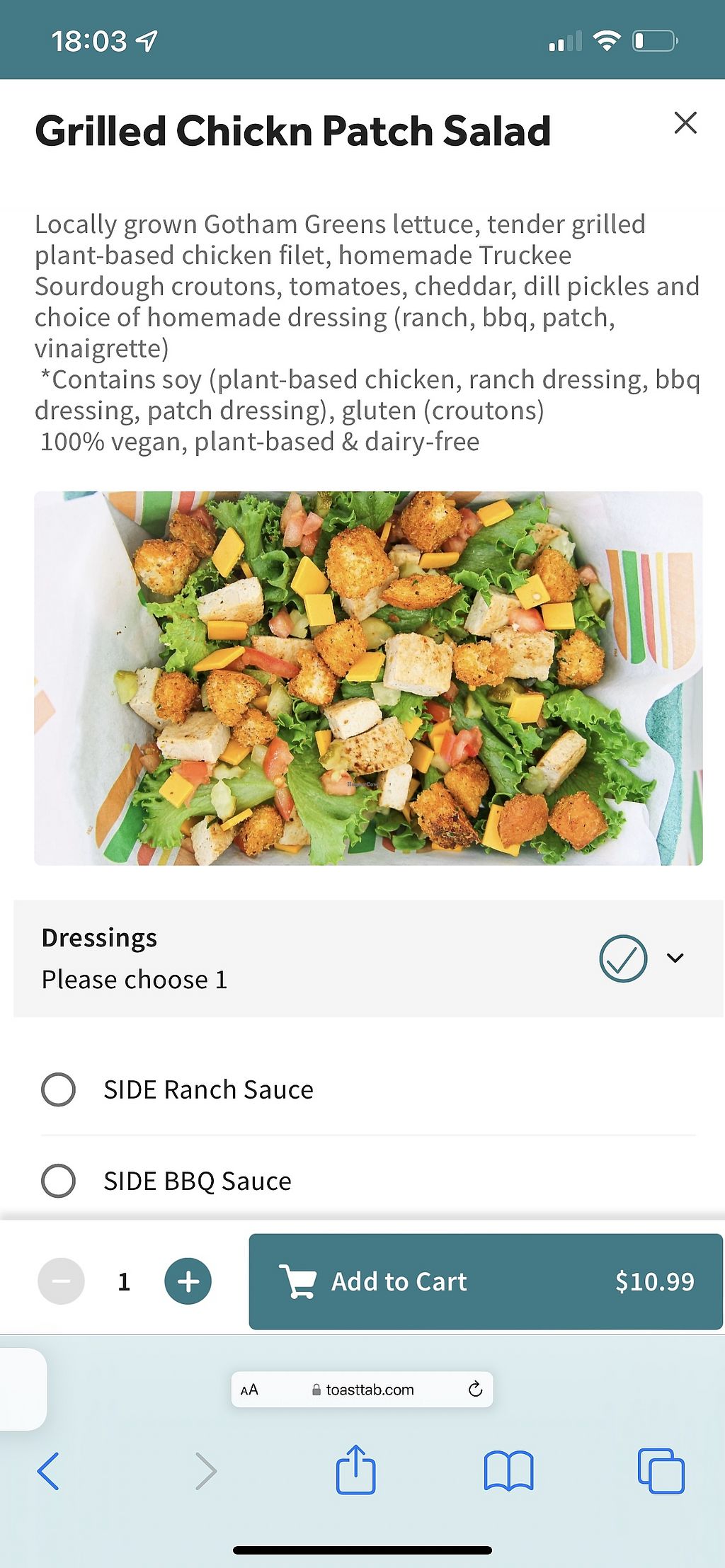This screenshot has width=725, height=1568.
Task: Tap the toasttab.com address bar
Action: pos(368,1390)
